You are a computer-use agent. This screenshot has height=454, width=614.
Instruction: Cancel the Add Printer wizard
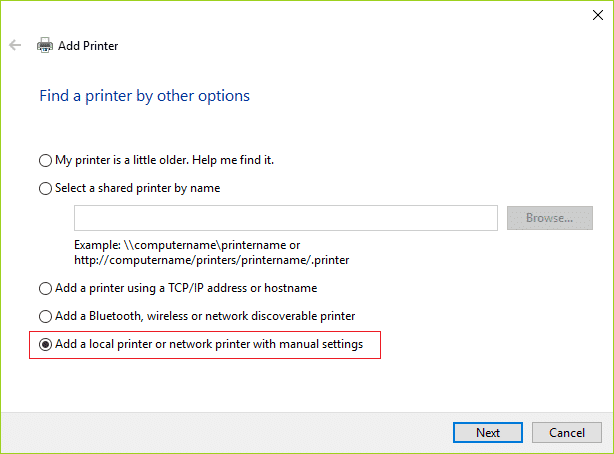[566, 433]
